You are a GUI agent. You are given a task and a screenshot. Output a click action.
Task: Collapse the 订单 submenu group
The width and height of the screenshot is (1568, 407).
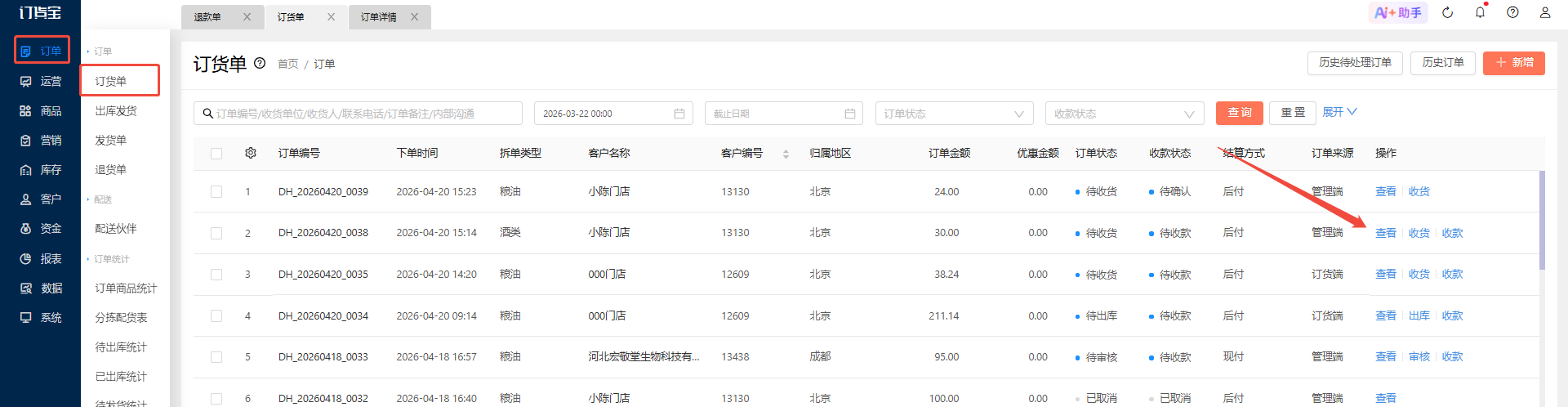[x=100, y=51]
